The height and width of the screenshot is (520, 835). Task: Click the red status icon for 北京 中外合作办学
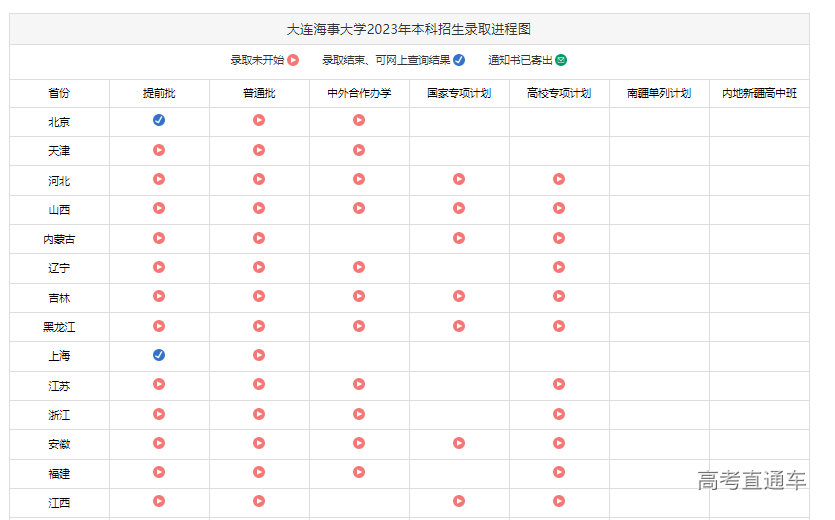click(x=359, y=120)
